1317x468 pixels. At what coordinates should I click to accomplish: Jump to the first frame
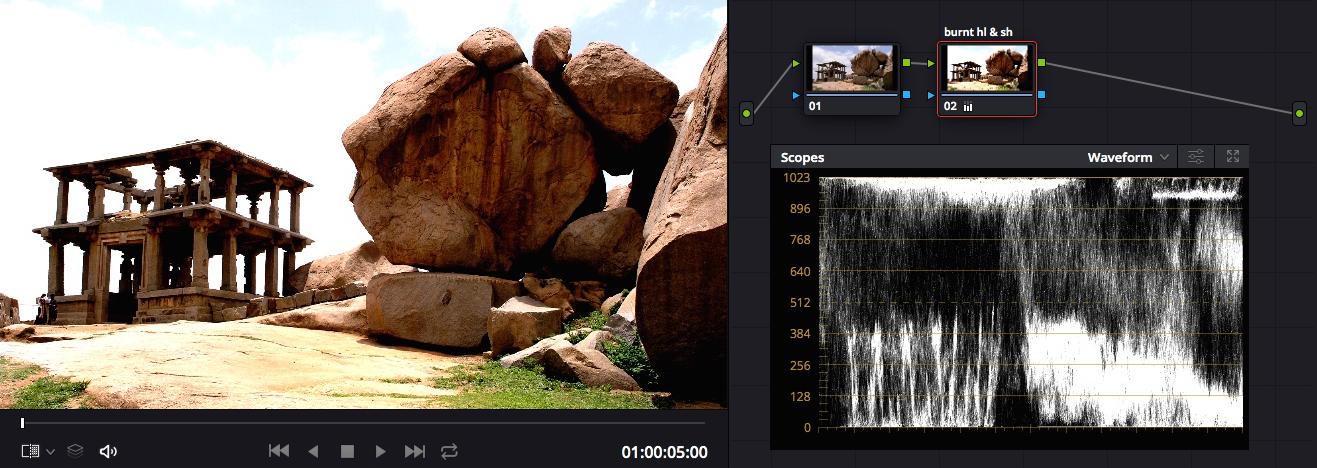coord(279,452)
